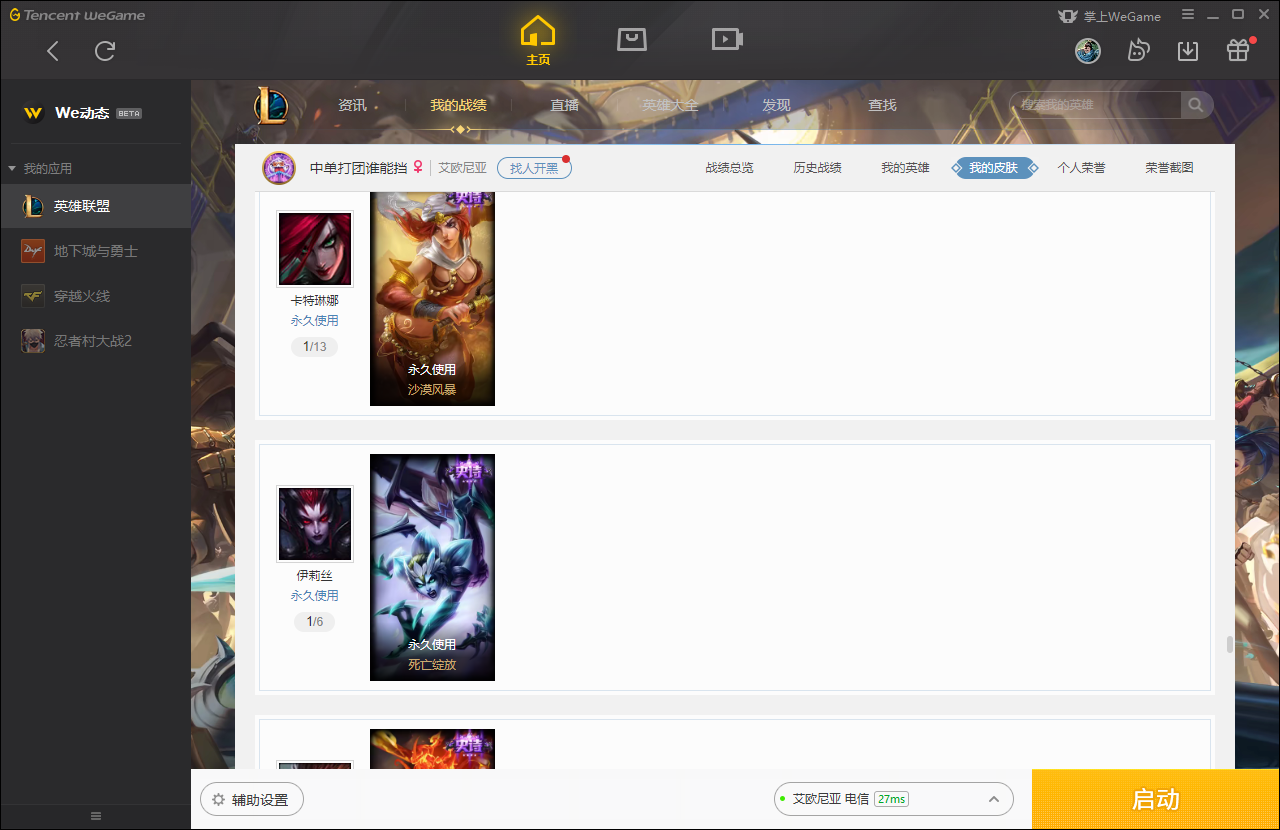
Task: Click the 伊莉丝 champion portrait
Action: [315, 524]
